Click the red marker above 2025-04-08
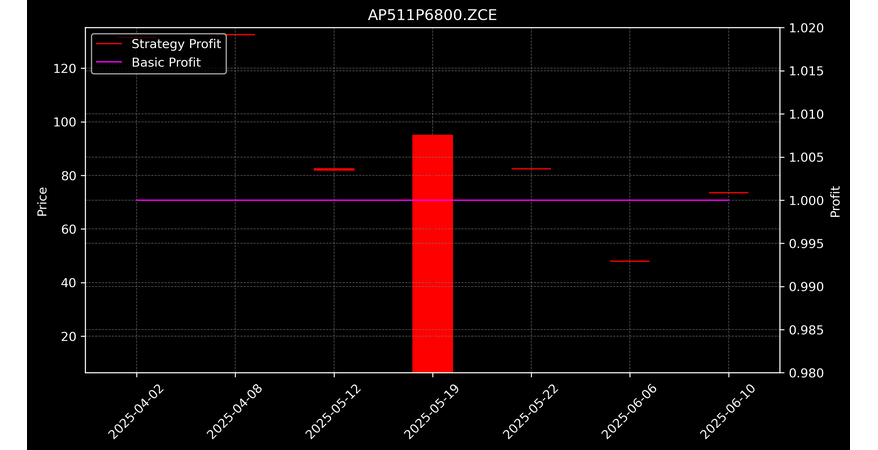Viewport: 878px width, 450px height. pyautogui.click(x=235, y=35)
